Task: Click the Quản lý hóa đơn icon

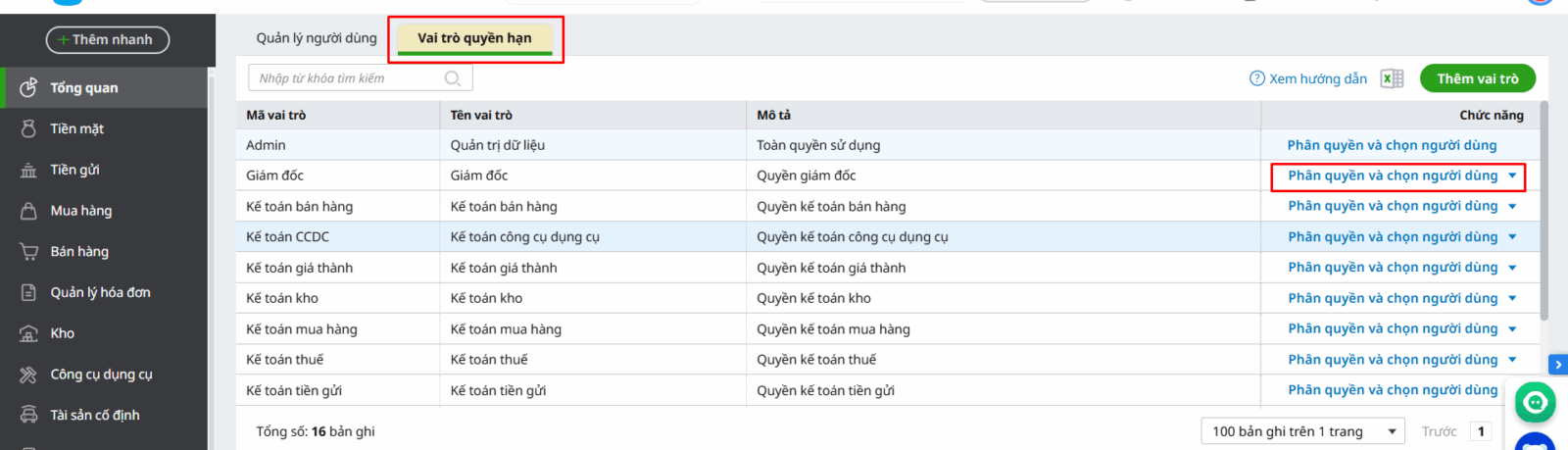Action: point(28,292)
